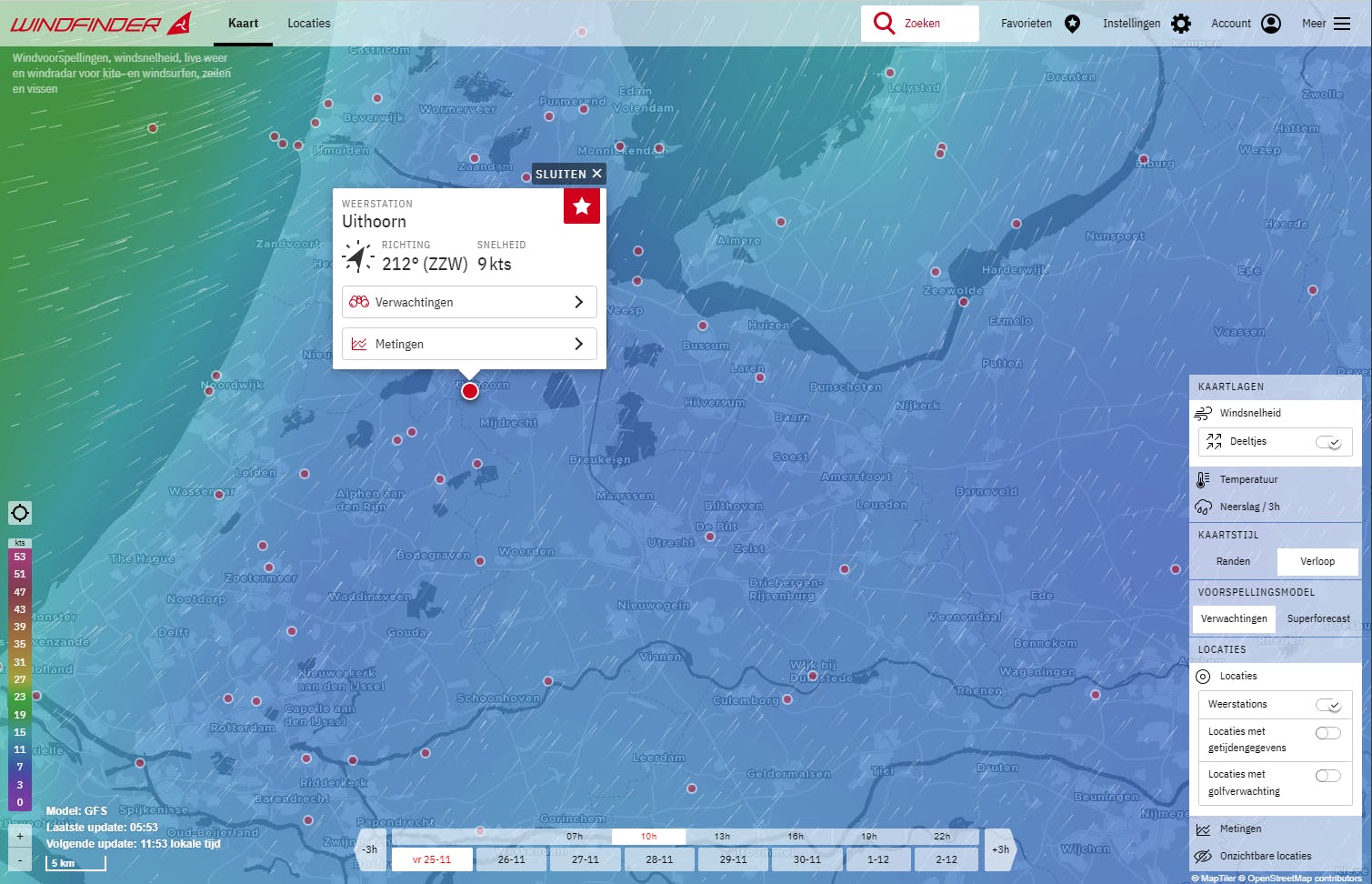Select date 29-11 in timeline
The width and height of the screenshot is (1372, 884).
tap(733, 859)
